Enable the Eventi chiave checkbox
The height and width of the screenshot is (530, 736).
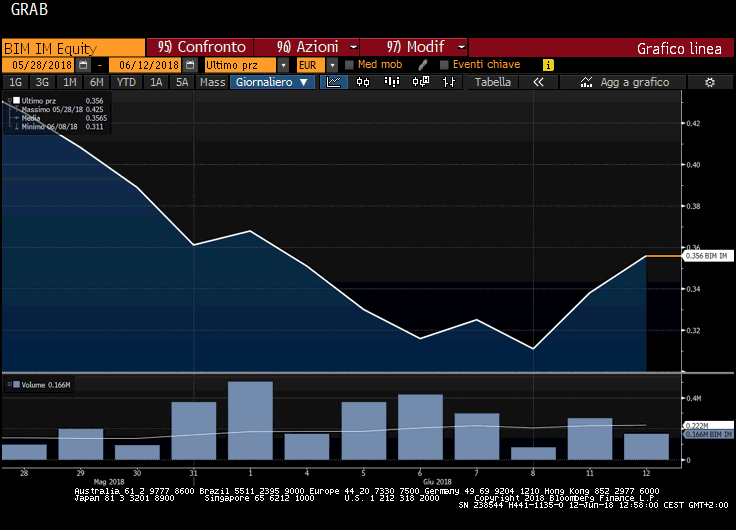coord(443,65)
